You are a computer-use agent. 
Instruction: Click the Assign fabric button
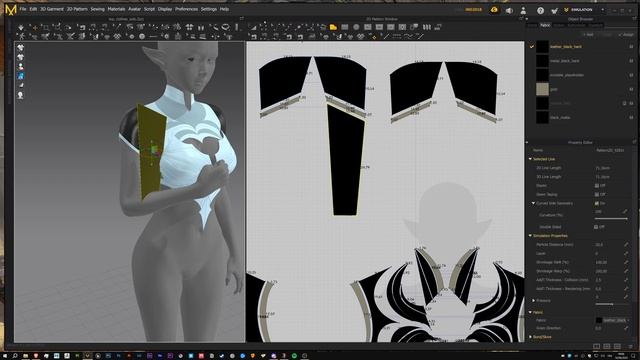pos(626,35)
